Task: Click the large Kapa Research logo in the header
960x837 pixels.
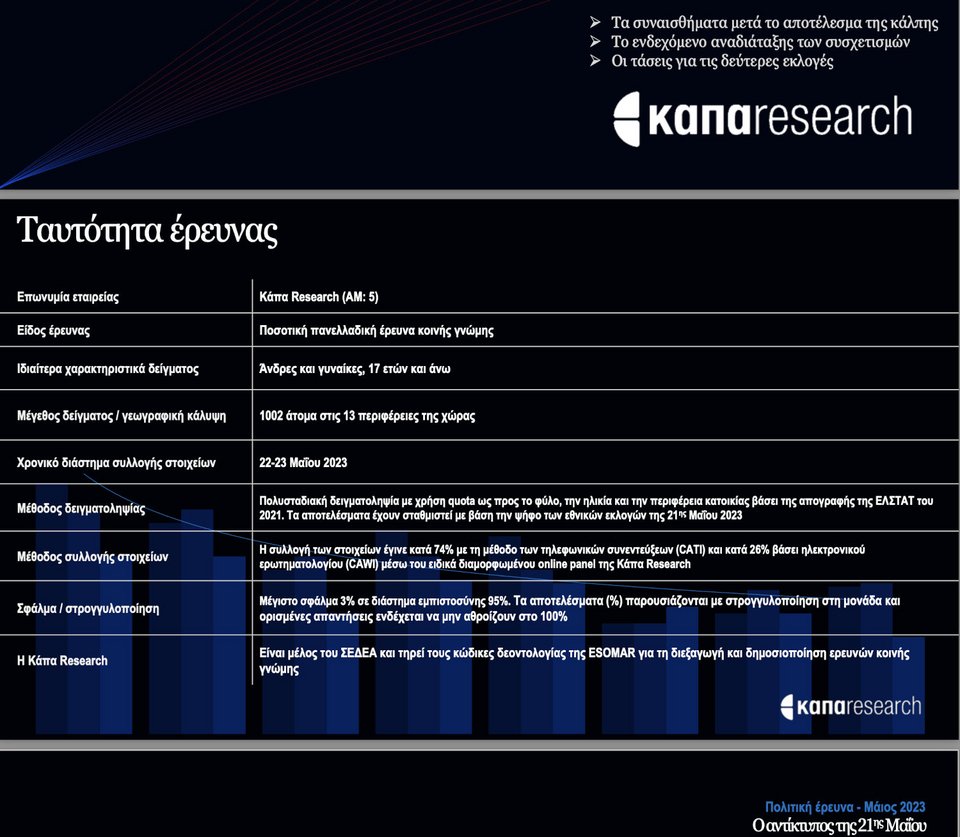Action: coord(763,119)
